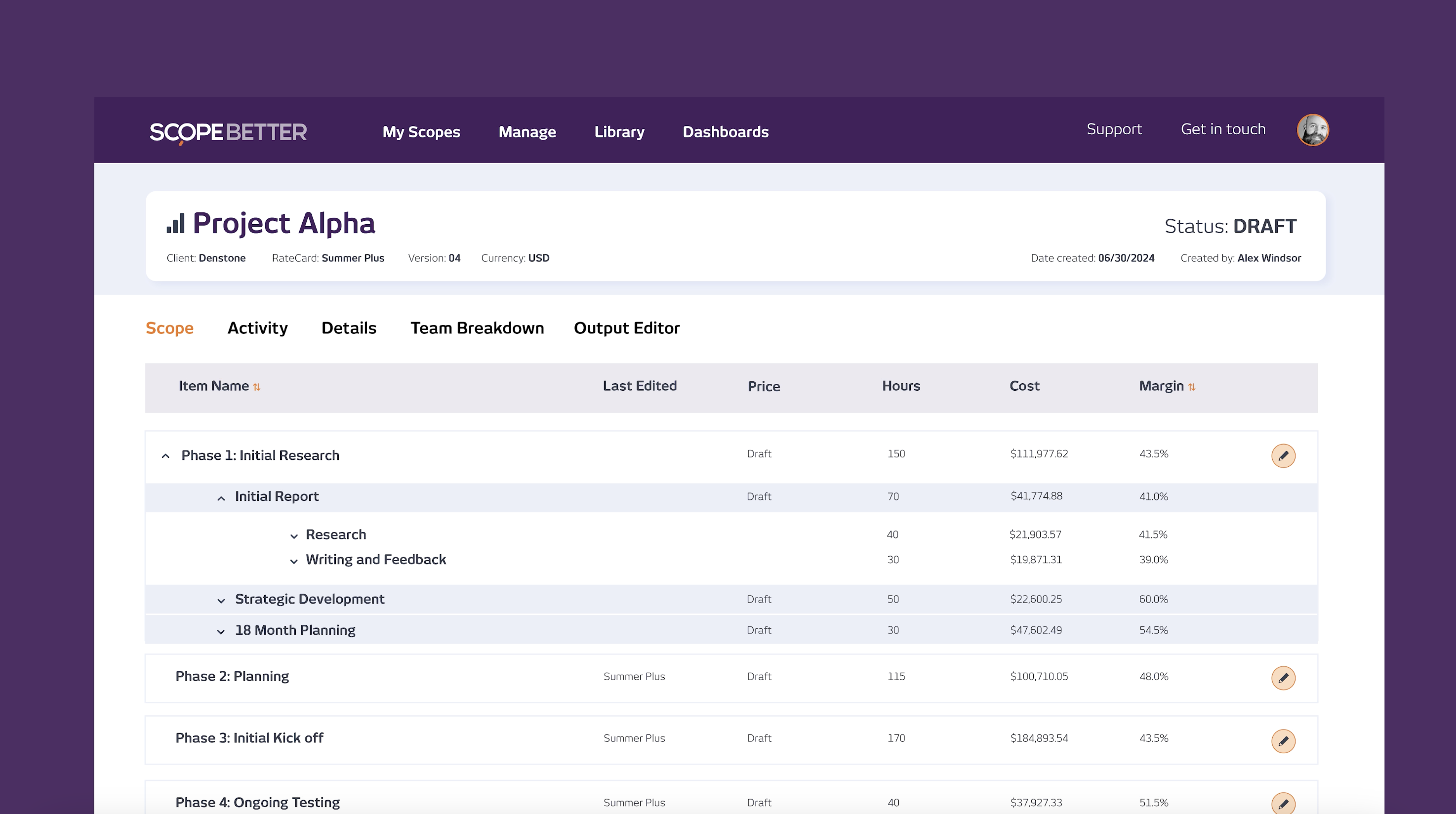Screen dimensions: 1456x814
Task: Click Summer Plus in Phase 2: Planning row
Action: [x=634, y=676]
